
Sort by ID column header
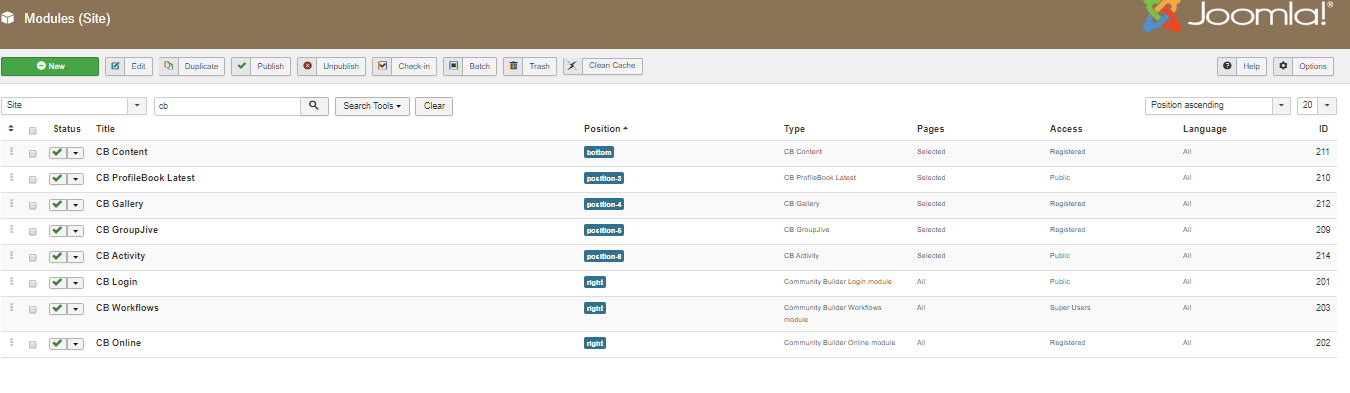(x=1324, y=129)
